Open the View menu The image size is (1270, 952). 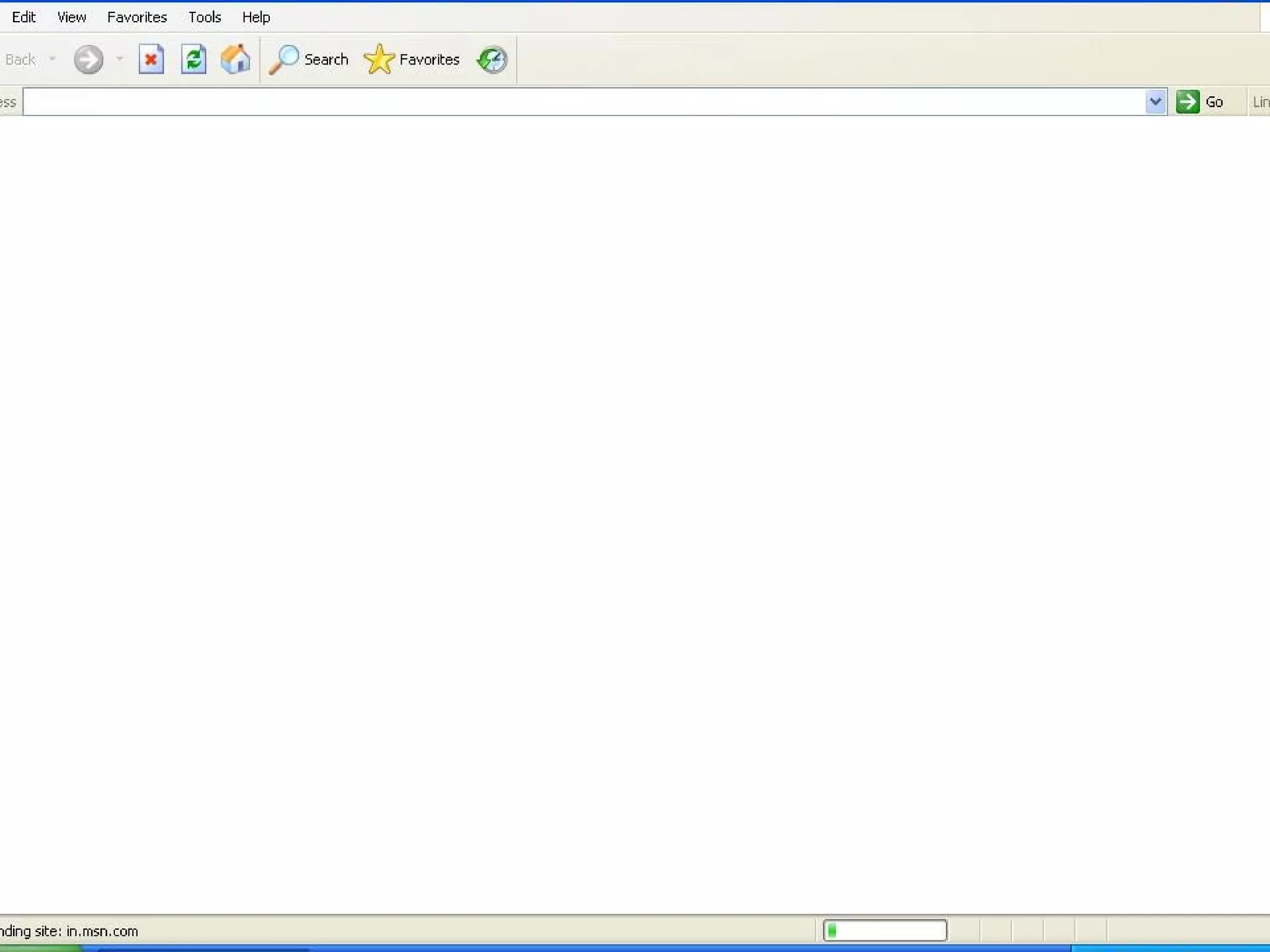(x=71, y=17)
